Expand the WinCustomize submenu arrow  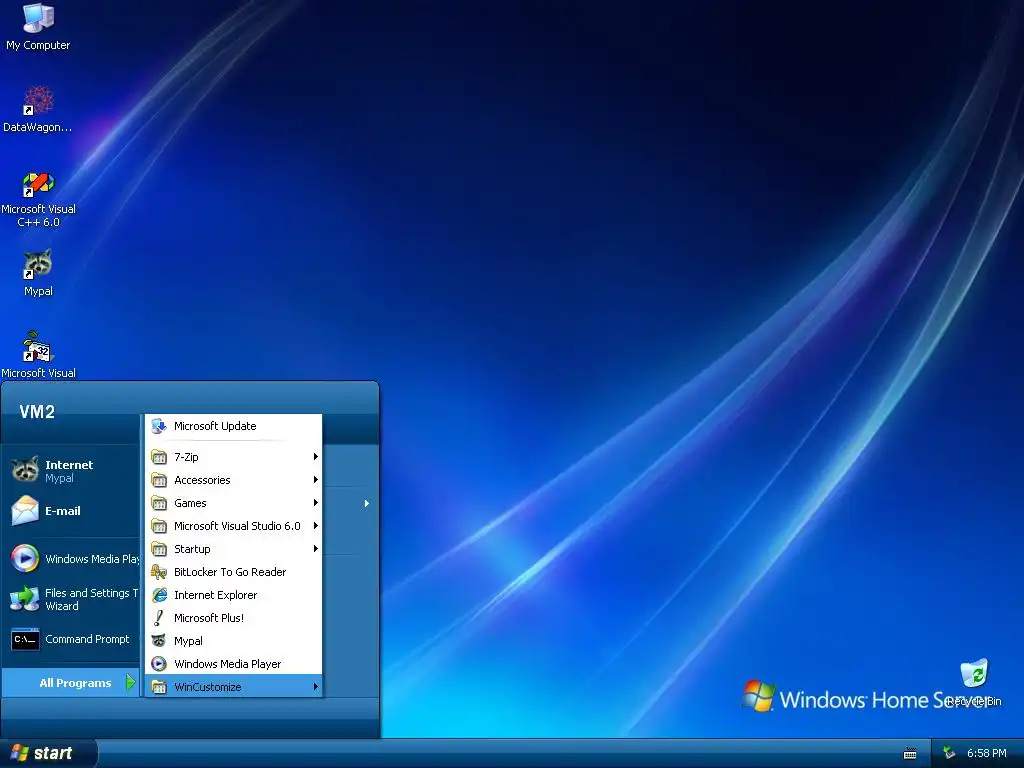[x=315, y=686]
